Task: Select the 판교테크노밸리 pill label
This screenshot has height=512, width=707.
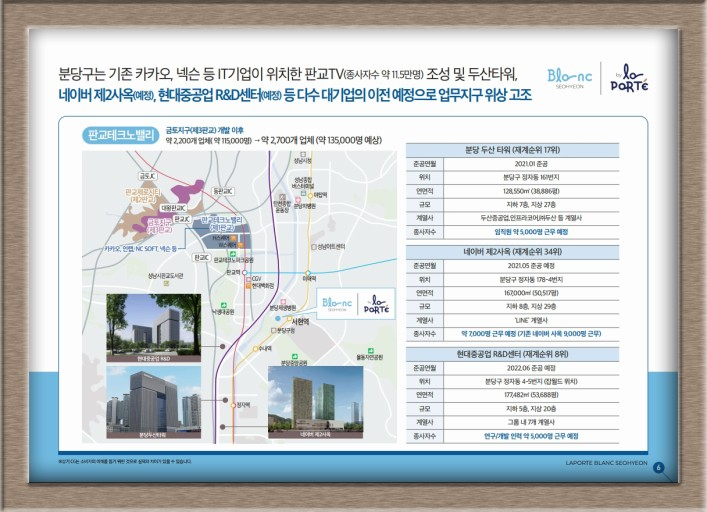Action: 121,135
